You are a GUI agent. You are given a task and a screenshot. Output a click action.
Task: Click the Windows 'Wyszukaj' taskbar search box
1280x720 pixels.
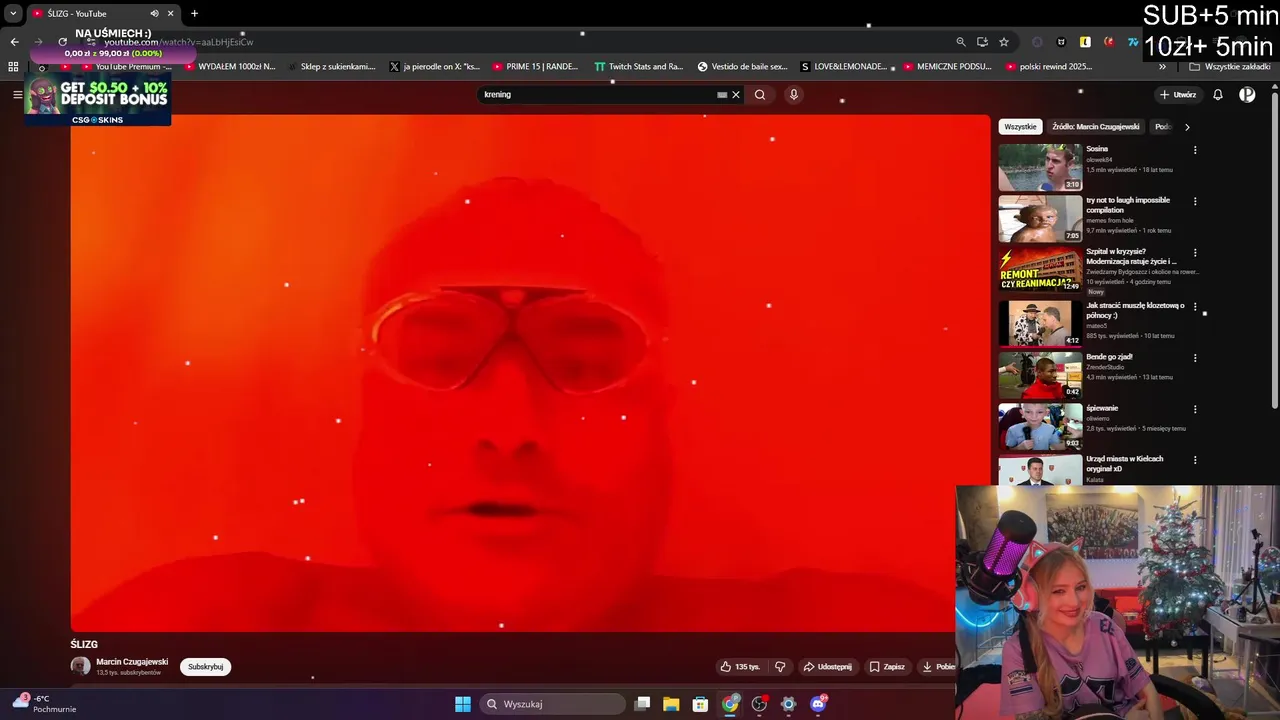tap(552, 704)
